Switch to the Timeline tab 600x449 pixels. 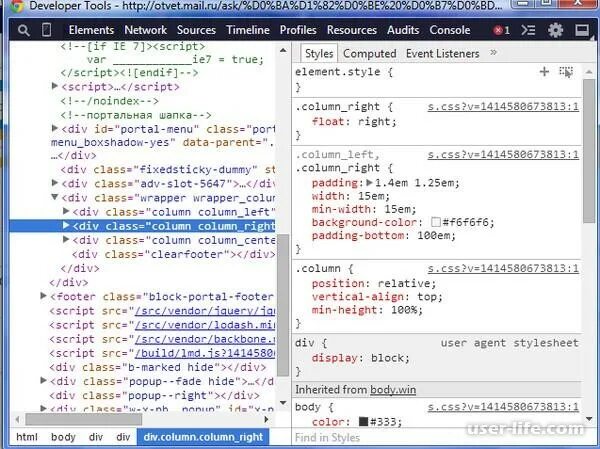click(248, 30)
